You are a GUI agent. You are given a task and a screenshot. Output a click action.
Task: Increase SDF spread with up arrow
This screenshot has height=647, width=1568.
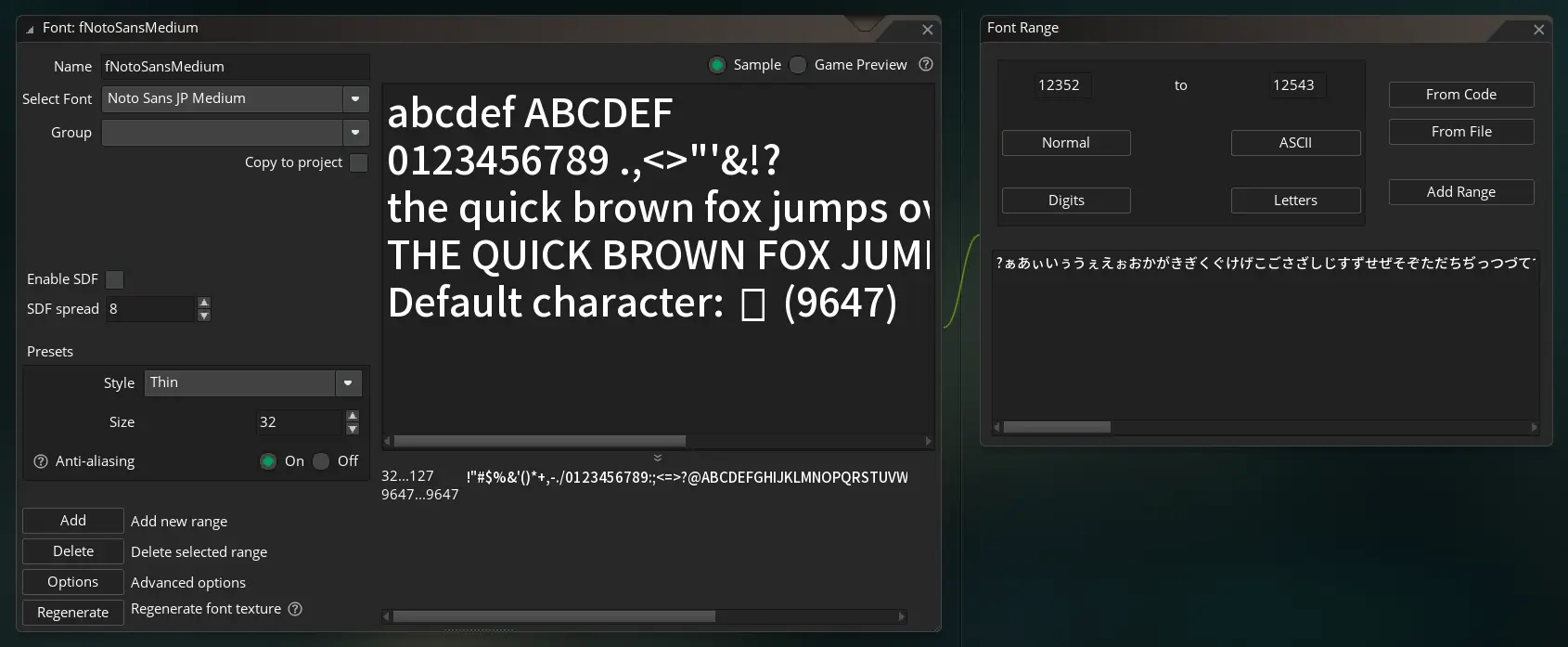[x=204, y=303]
